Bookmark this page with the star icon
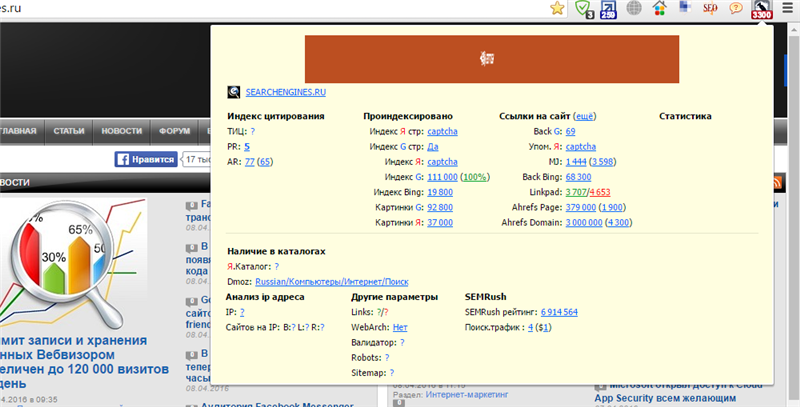This screenshot has height=407, width=800. (557, 8)
